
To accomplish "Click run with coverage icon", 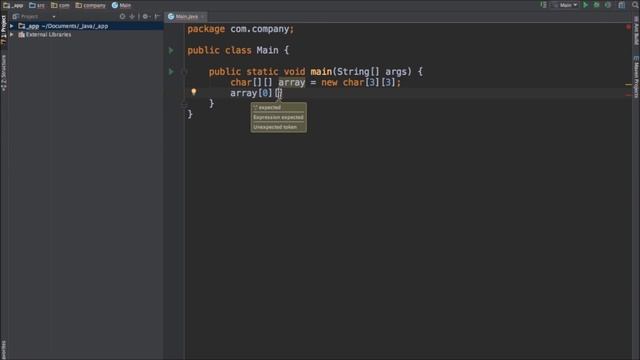I will pyautogui.click(x=608, y=5).
